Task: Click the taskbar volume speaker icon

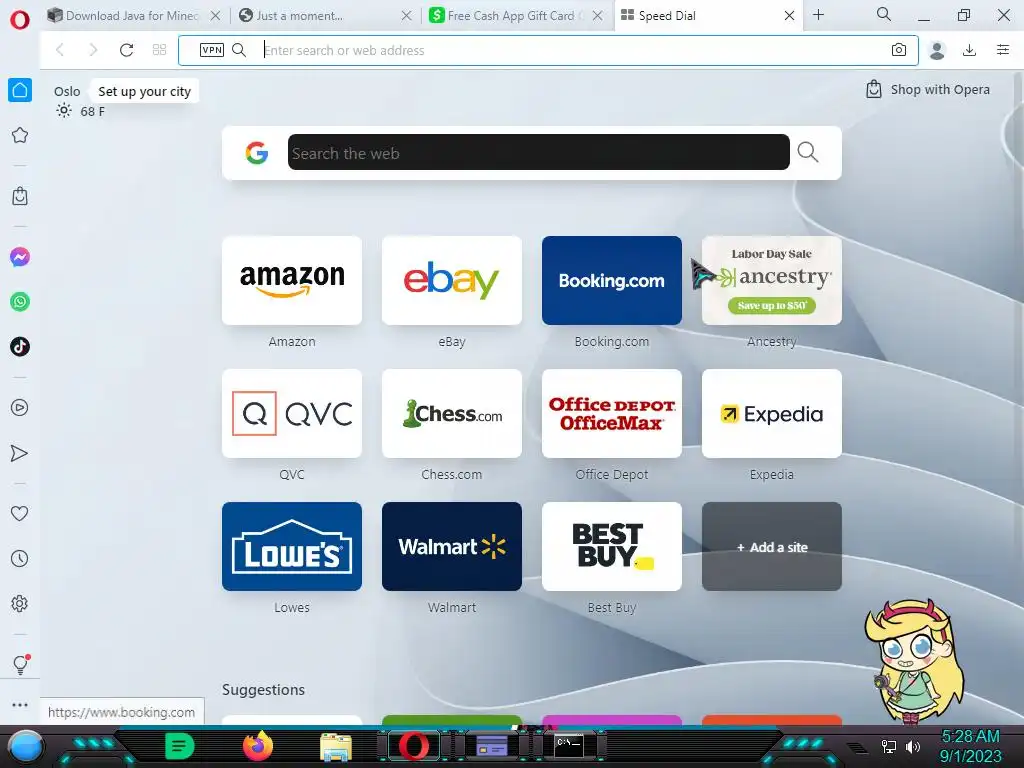Action: point(913,746)
